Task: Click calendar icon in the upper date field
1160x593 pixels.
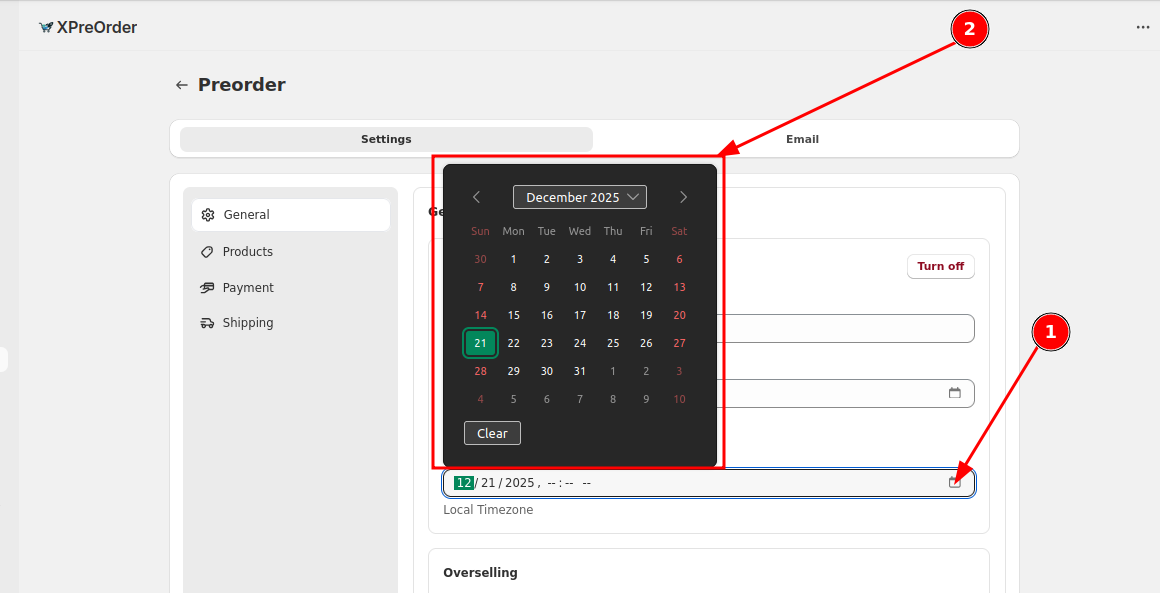Action: 955,393
